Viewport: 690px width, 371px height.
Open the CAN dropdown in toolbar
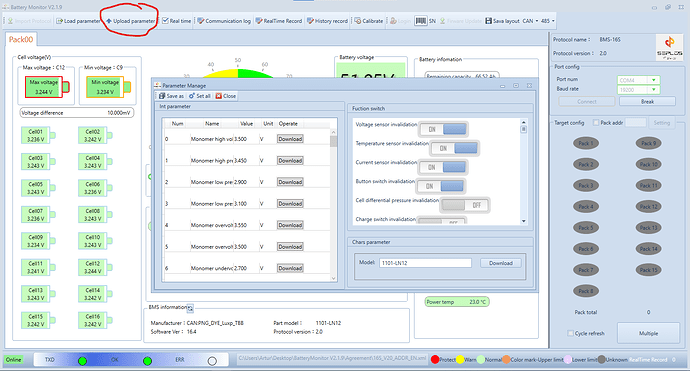click(530, 21)
